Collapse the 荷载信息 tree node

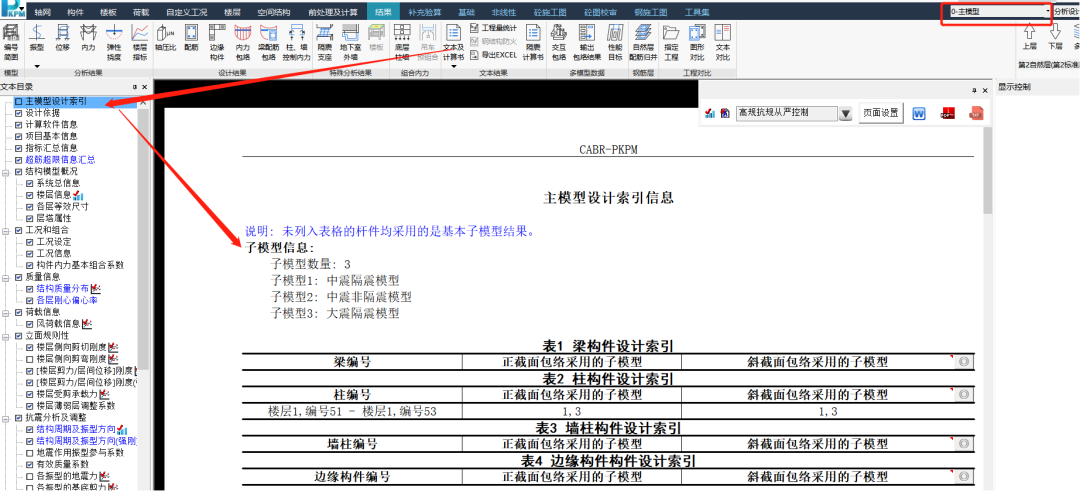click(6, 312)
